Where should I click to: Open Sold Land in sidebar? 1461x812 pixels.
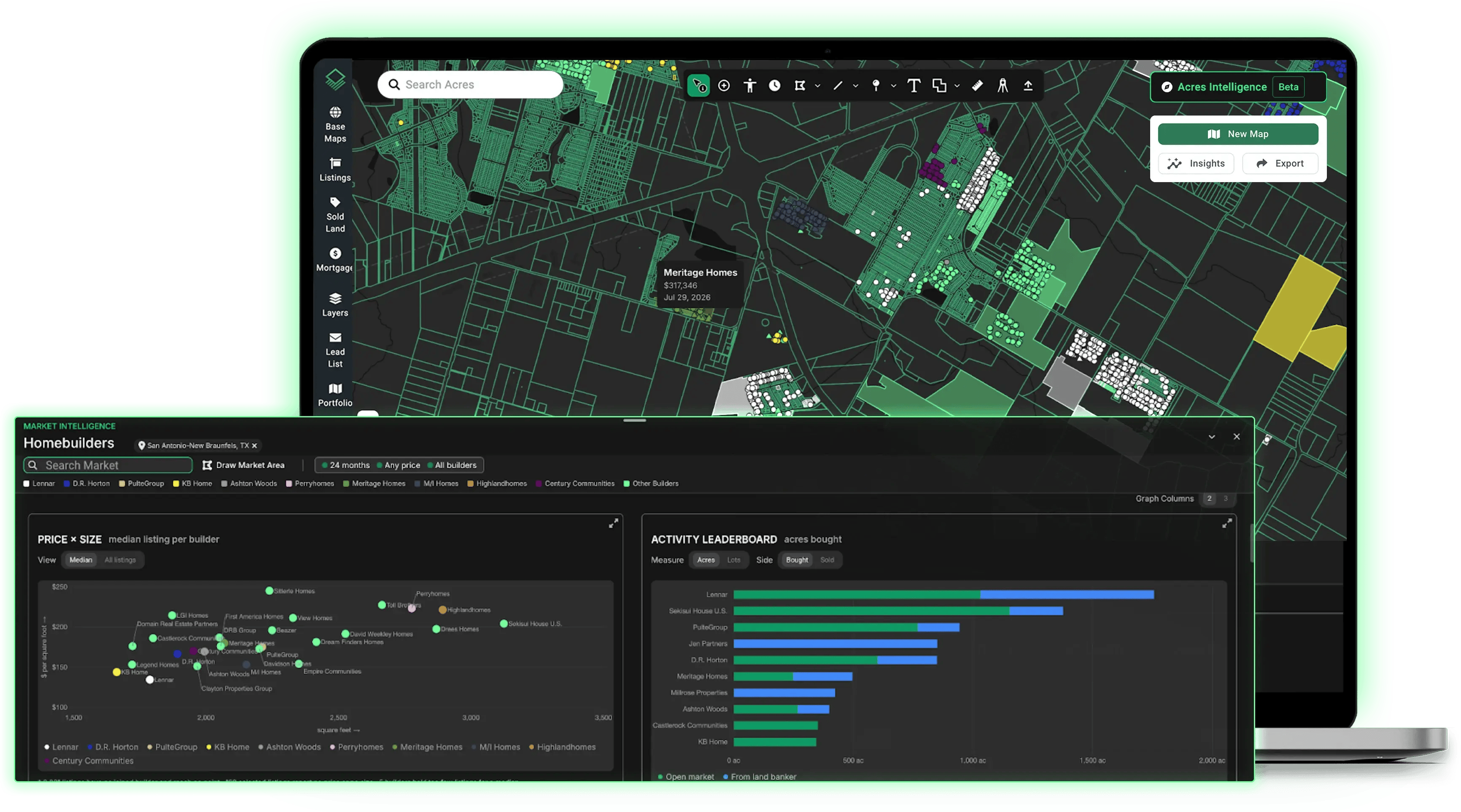(334, 214)
